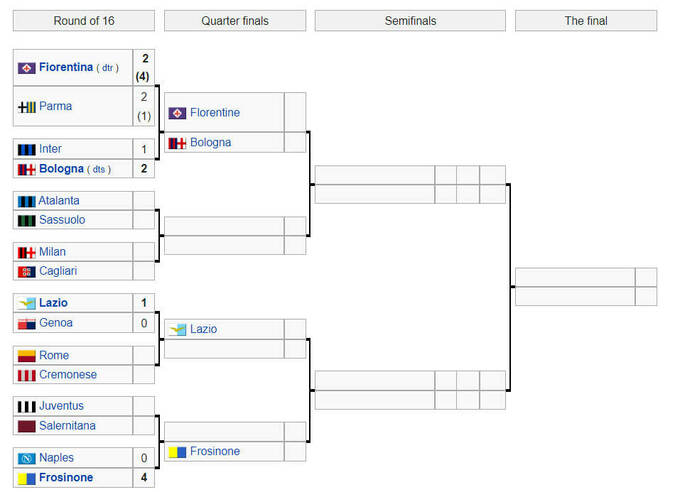Screen dimensions: 680x492
Task: Click the Frosinone flag in quarter finals
Action: pyautogui.click(x=177, y=452)
